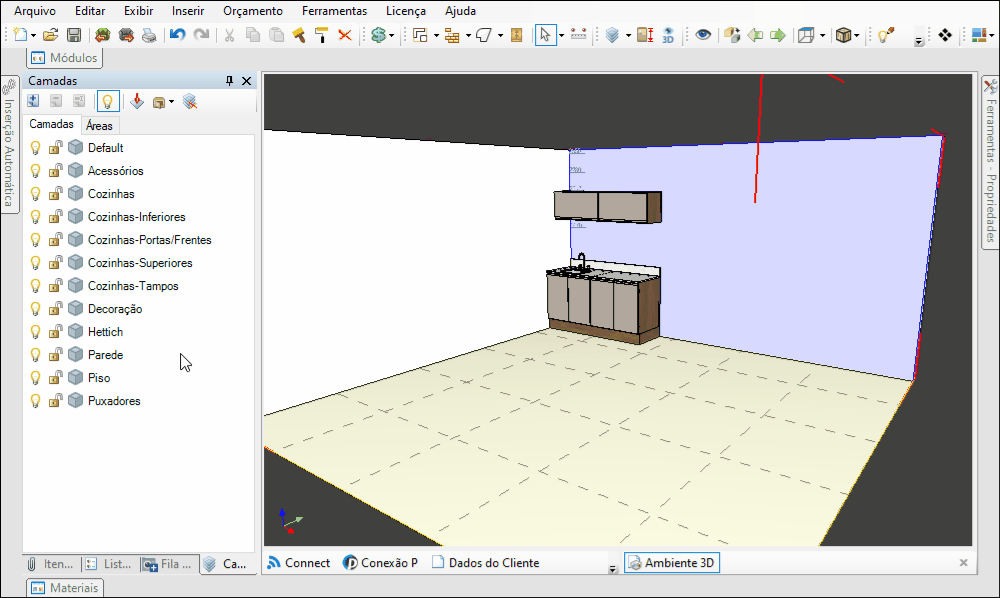Image resolution: width=1000 pixels, height=598 pixels.
Task: Save the project with the floppy disk icon
Action: point(74,34)
